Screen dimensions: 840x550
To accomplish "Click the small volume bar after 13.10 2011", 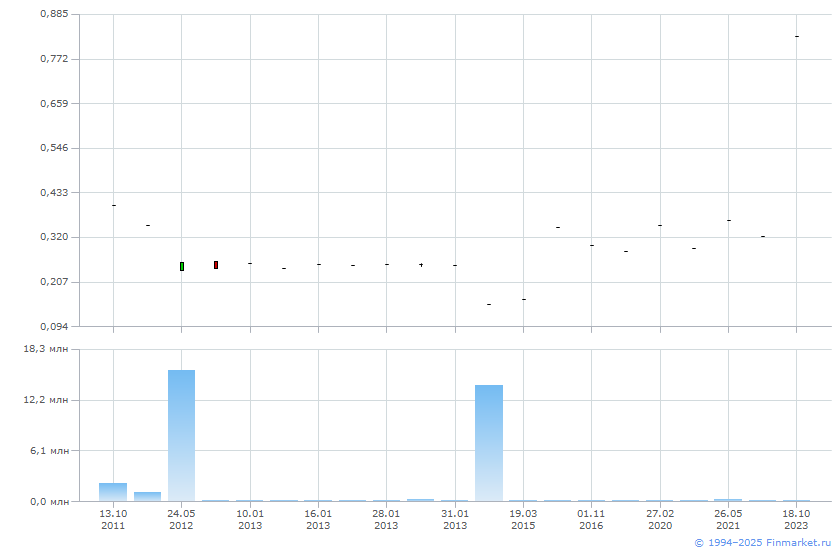I will click(x=147, y=496).
